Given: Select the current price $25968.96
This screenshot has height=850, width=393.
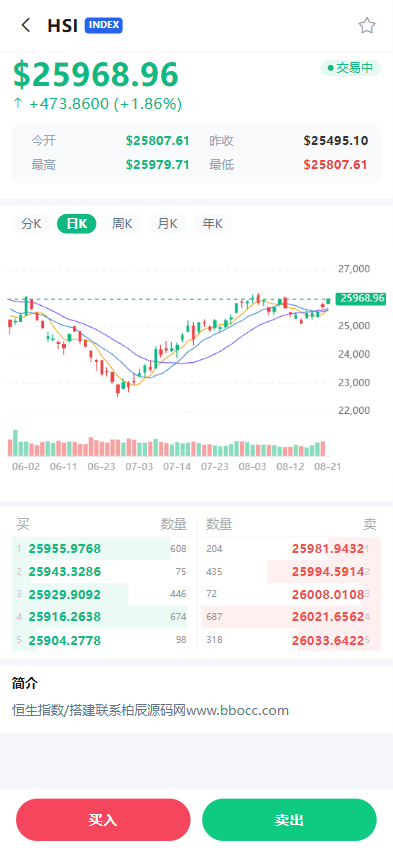Looking at the screenshot, I should click(x=96, y=75).
